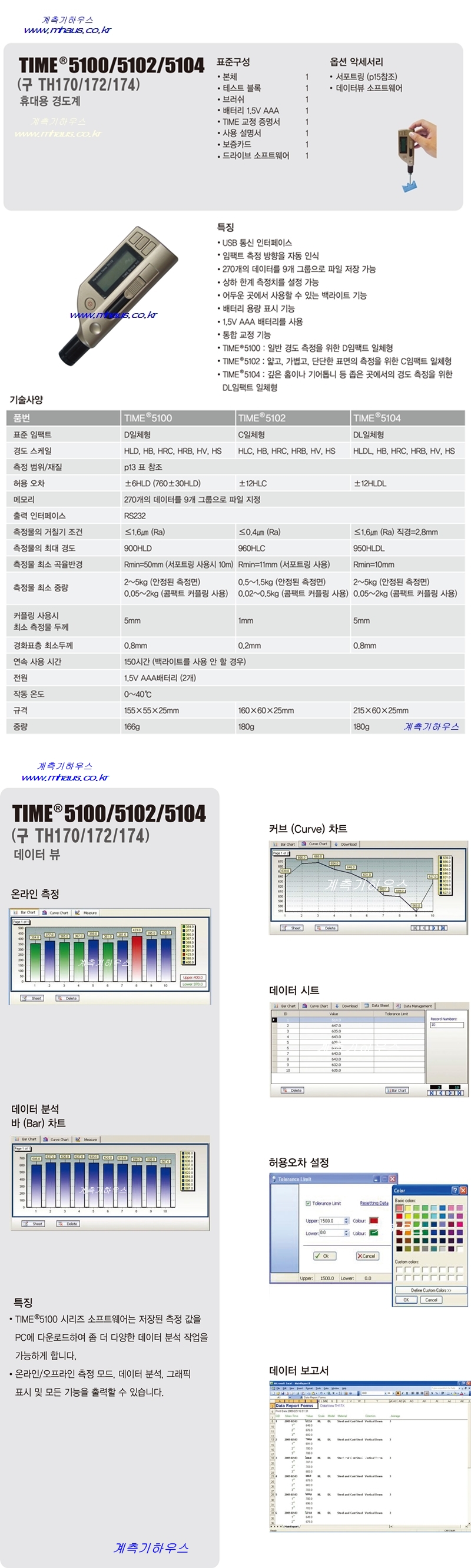The height and width of the screenshot is (1568, 471).
Task: Click Sheet button in Bar chart analysis window
Action: point(34,1224)
